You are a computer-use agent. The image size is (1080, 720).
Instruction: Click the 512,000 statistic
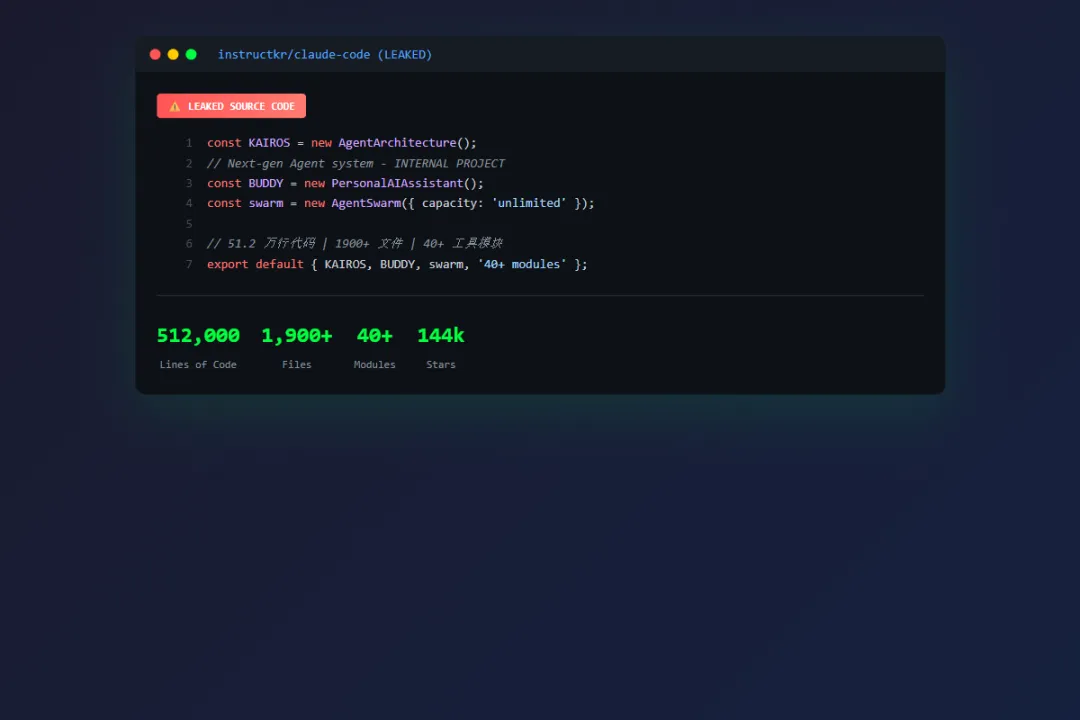coord(198,336)
